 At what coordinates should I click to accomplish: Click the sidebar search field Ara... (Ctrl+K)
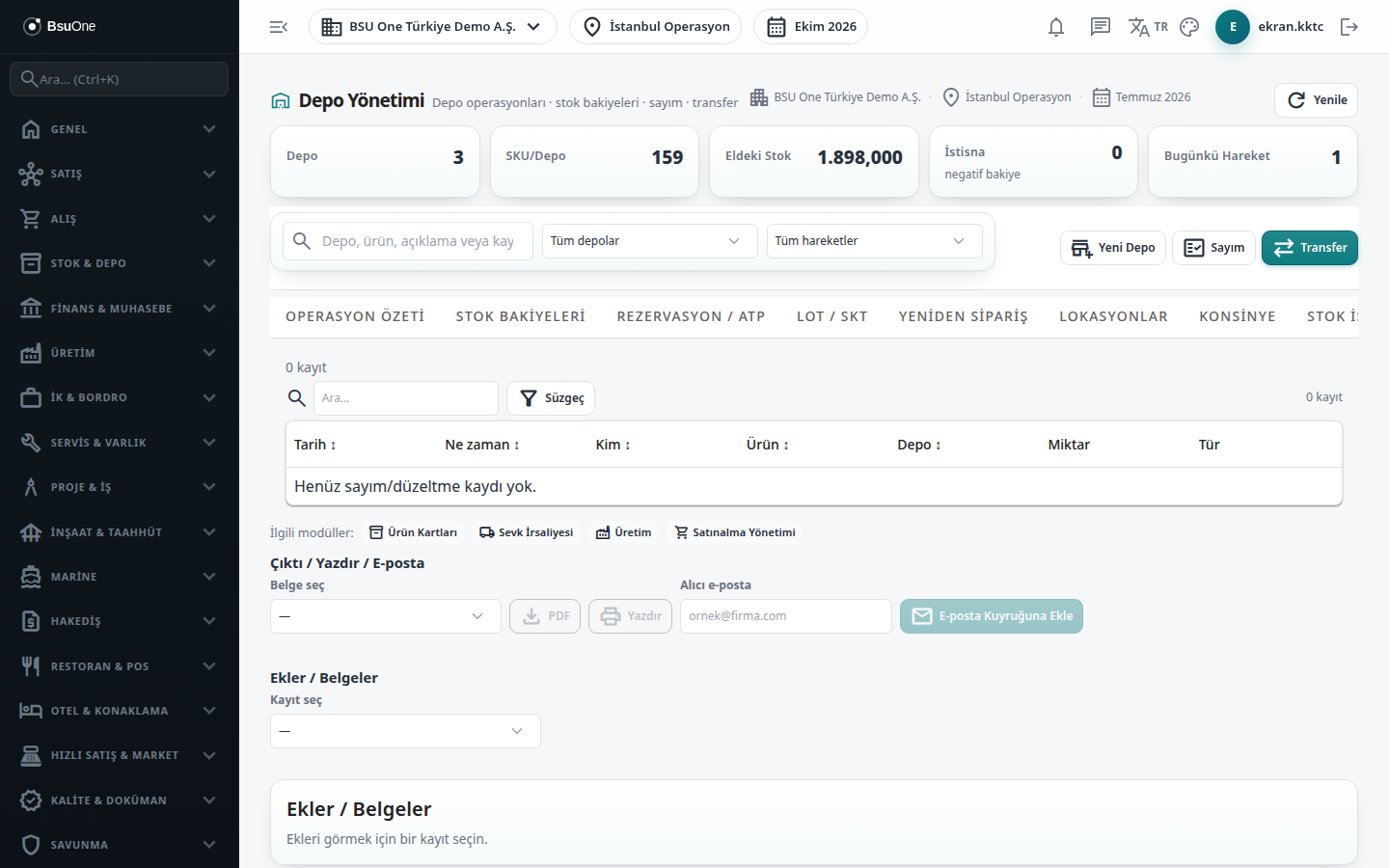(120, 79)
